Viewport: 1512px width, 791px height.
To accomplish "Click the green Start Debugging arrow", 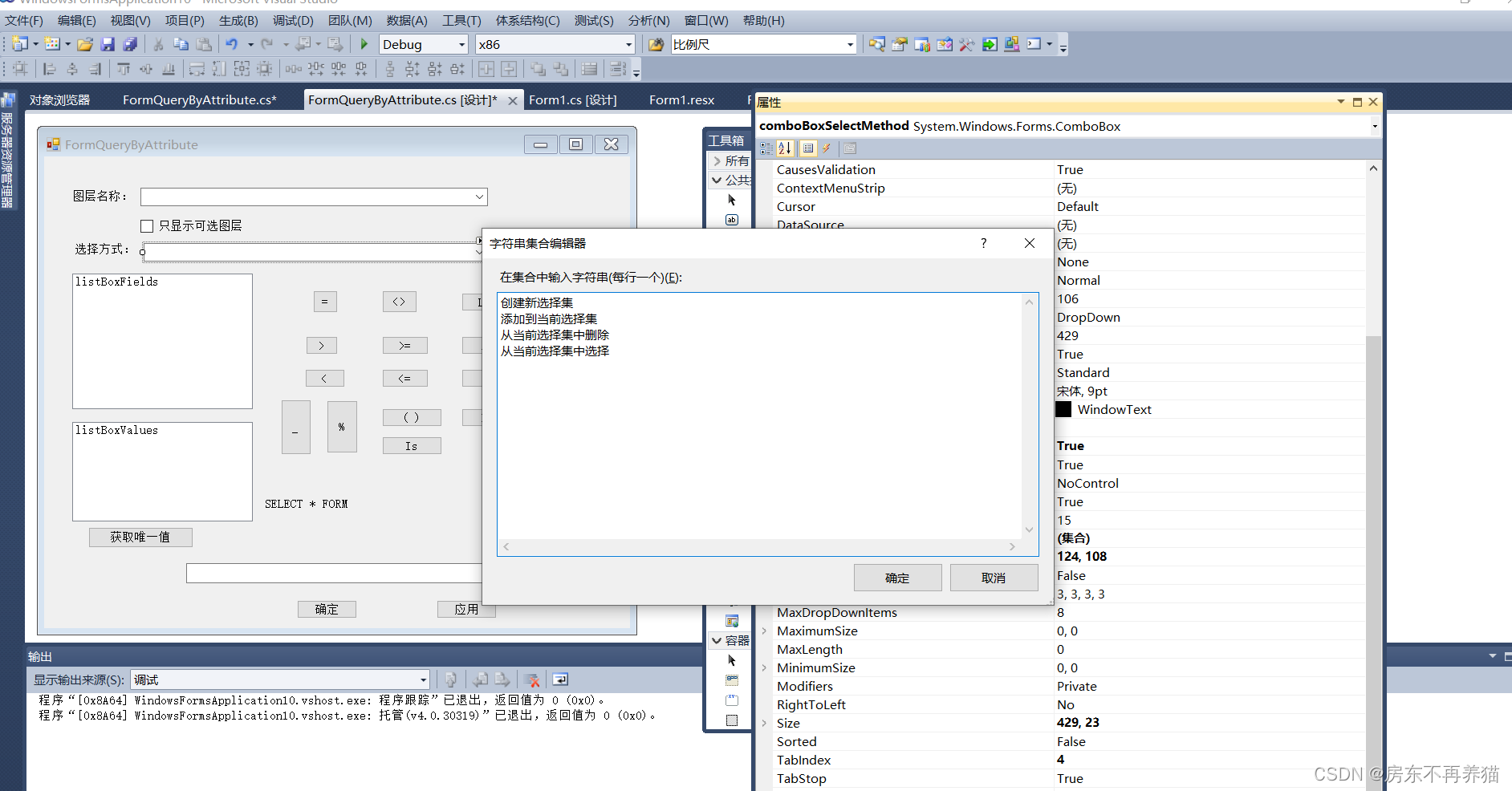I will (x=364, y=44).
